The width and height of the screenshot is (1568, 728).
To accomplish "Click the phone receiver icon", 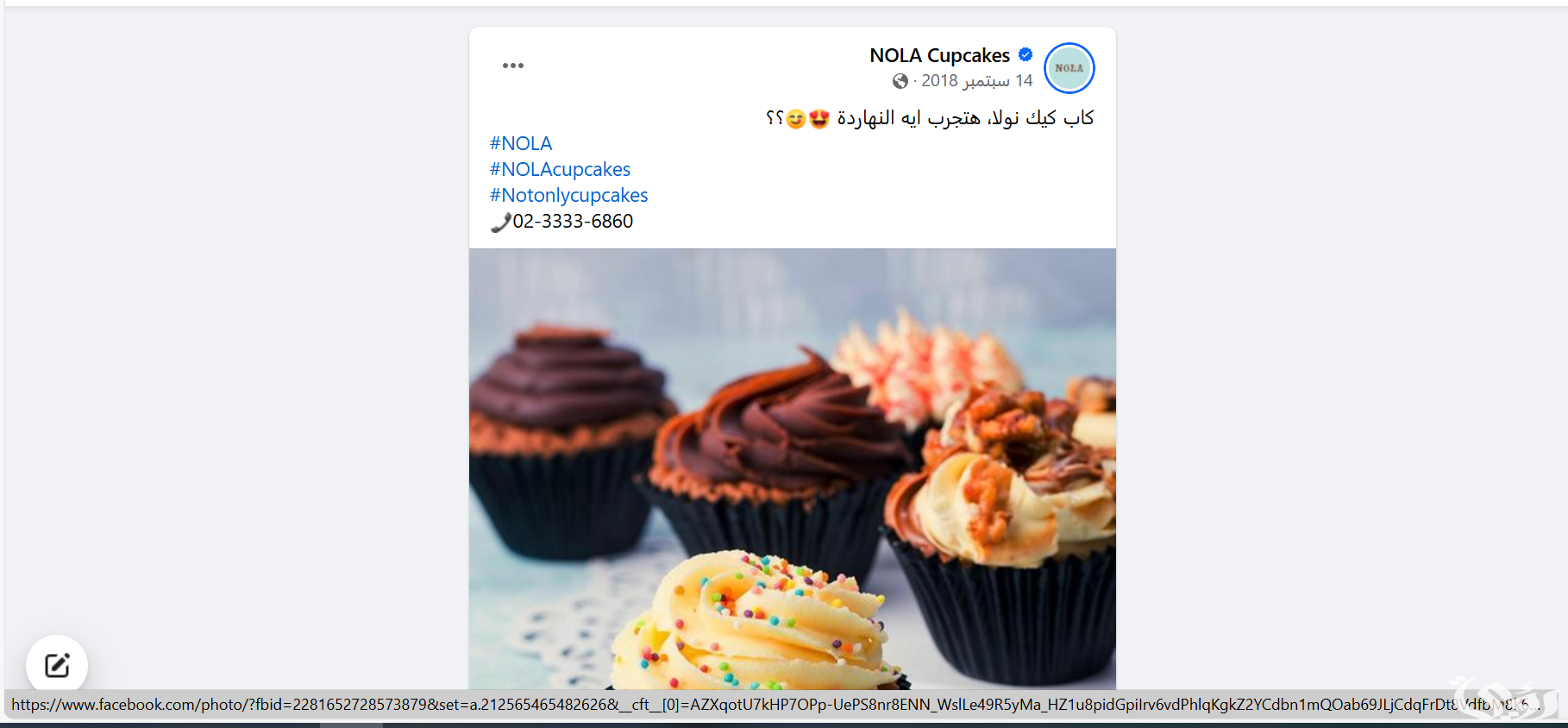I will pyautogui.click(x=500, y=223).
